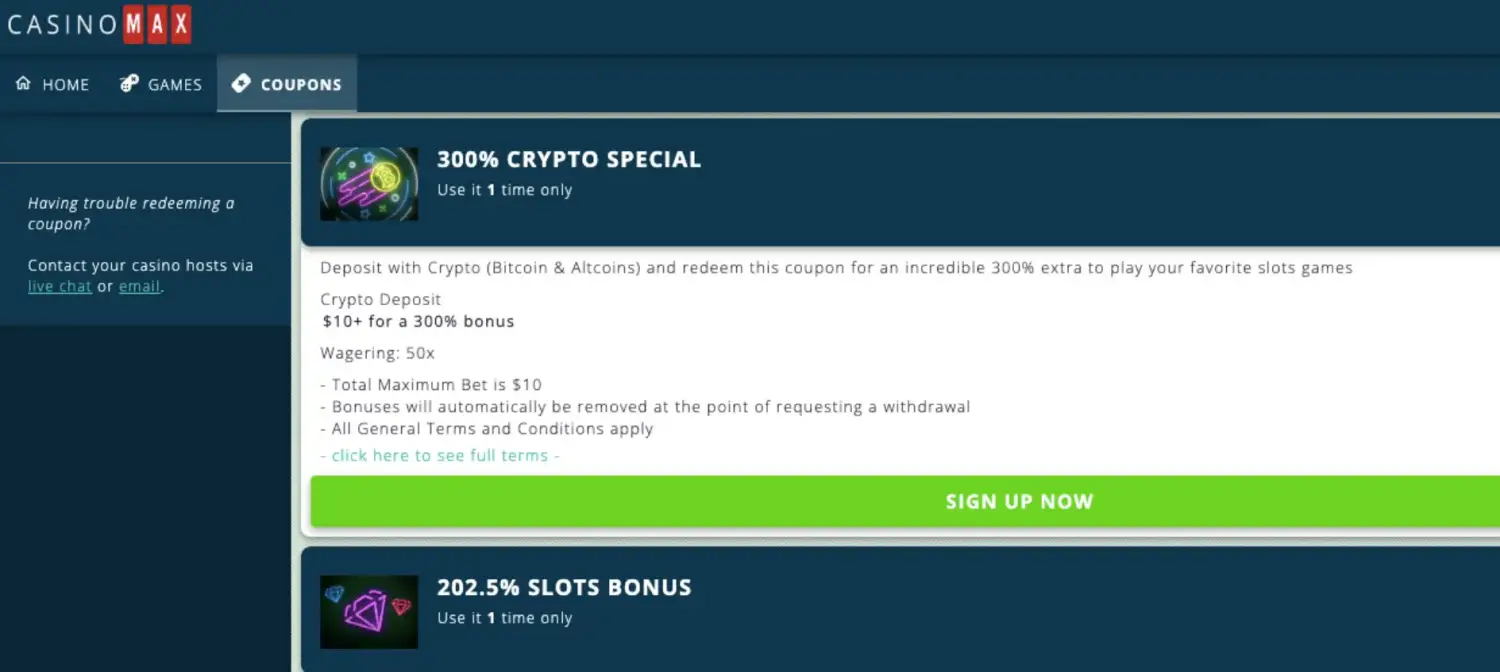Click the CasinoMax logo
The width and height of the screenshot is (1500, 672).
coord(98,24)
